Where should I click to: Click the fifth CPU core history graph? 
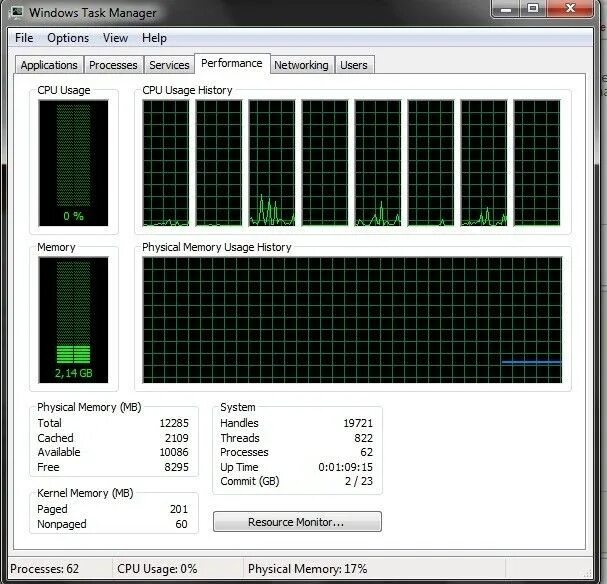[378, 163]
